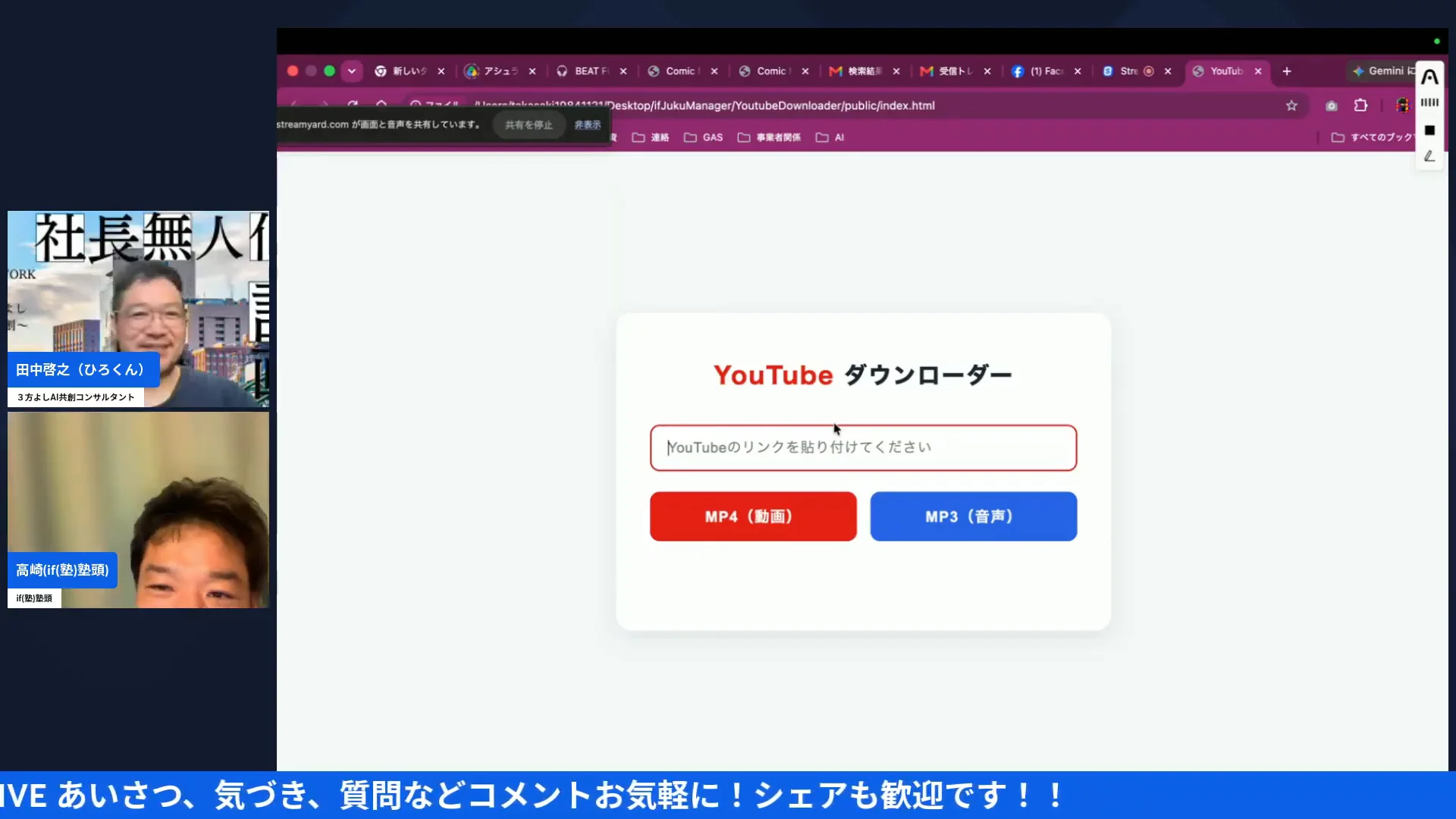Switch to the 新しいタブ tab
Viewport: 1456px width, 819px height.
tap(402, 71)
